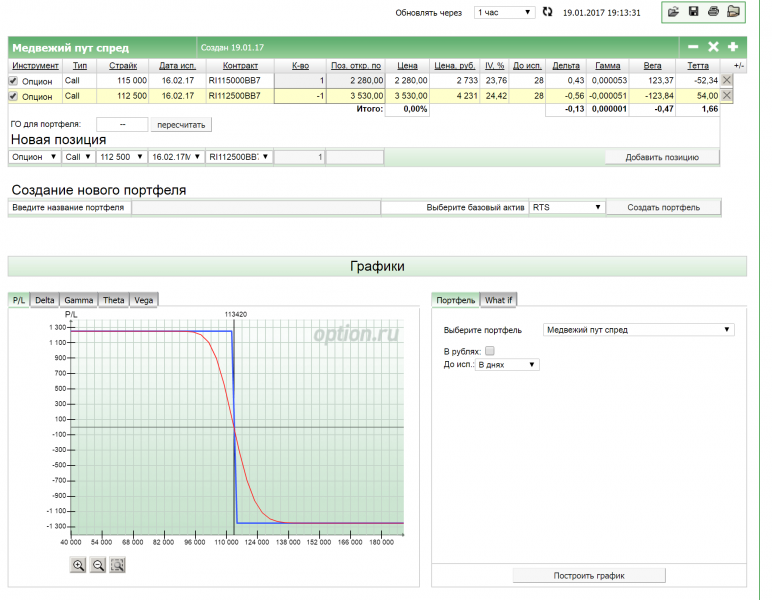Expand the 'Медвежий пут спред' portfolio selector

[638, 329]
